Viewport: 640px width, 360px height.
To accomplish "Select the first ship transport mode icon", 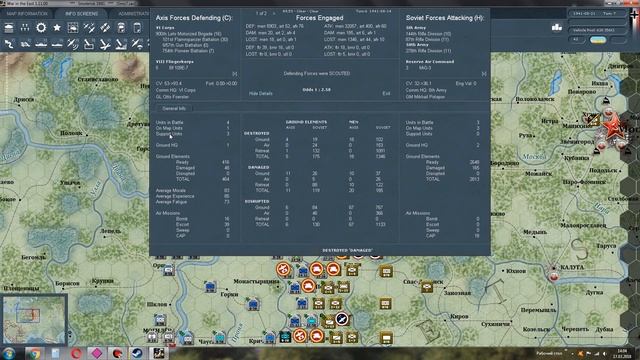I will pyautogui.click(x=41, y=44).
